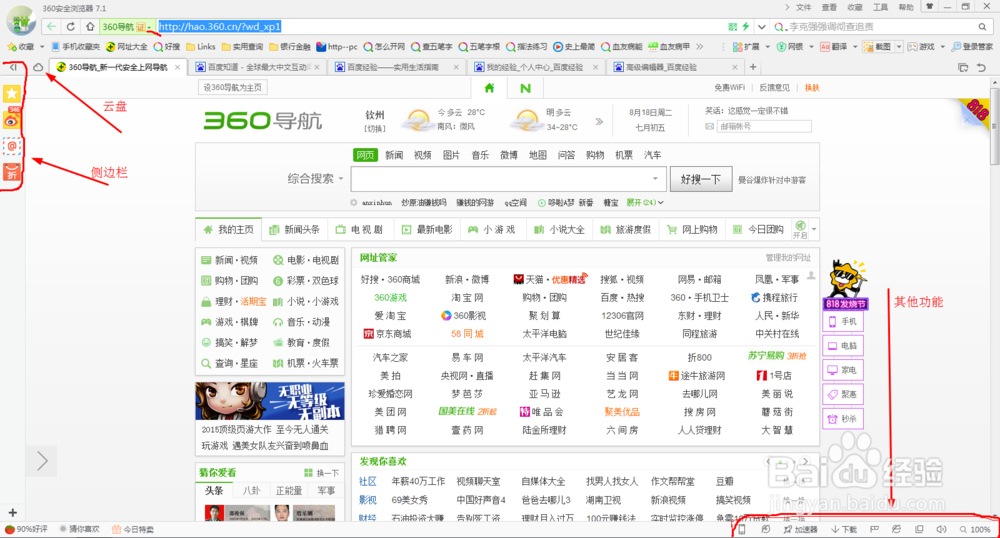The image size is (1000, 538).
Task: Click the undo closed tab icon
Action: click(x=982, y=67)
